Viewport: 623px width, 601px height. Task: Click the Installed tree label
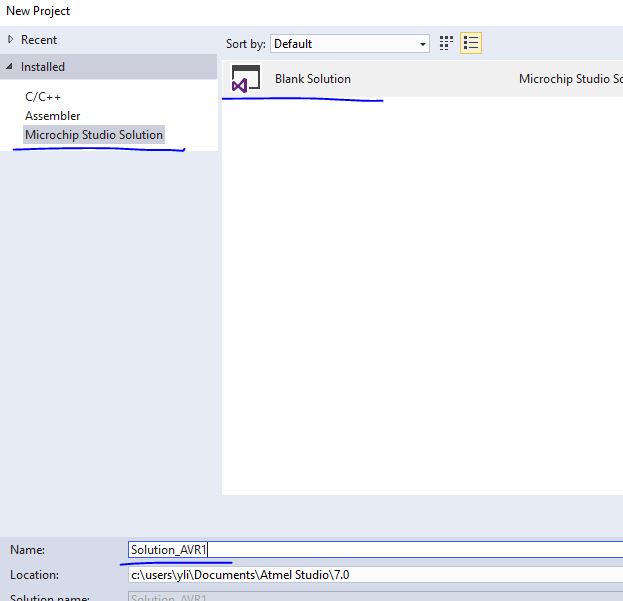tap(43, 67)
